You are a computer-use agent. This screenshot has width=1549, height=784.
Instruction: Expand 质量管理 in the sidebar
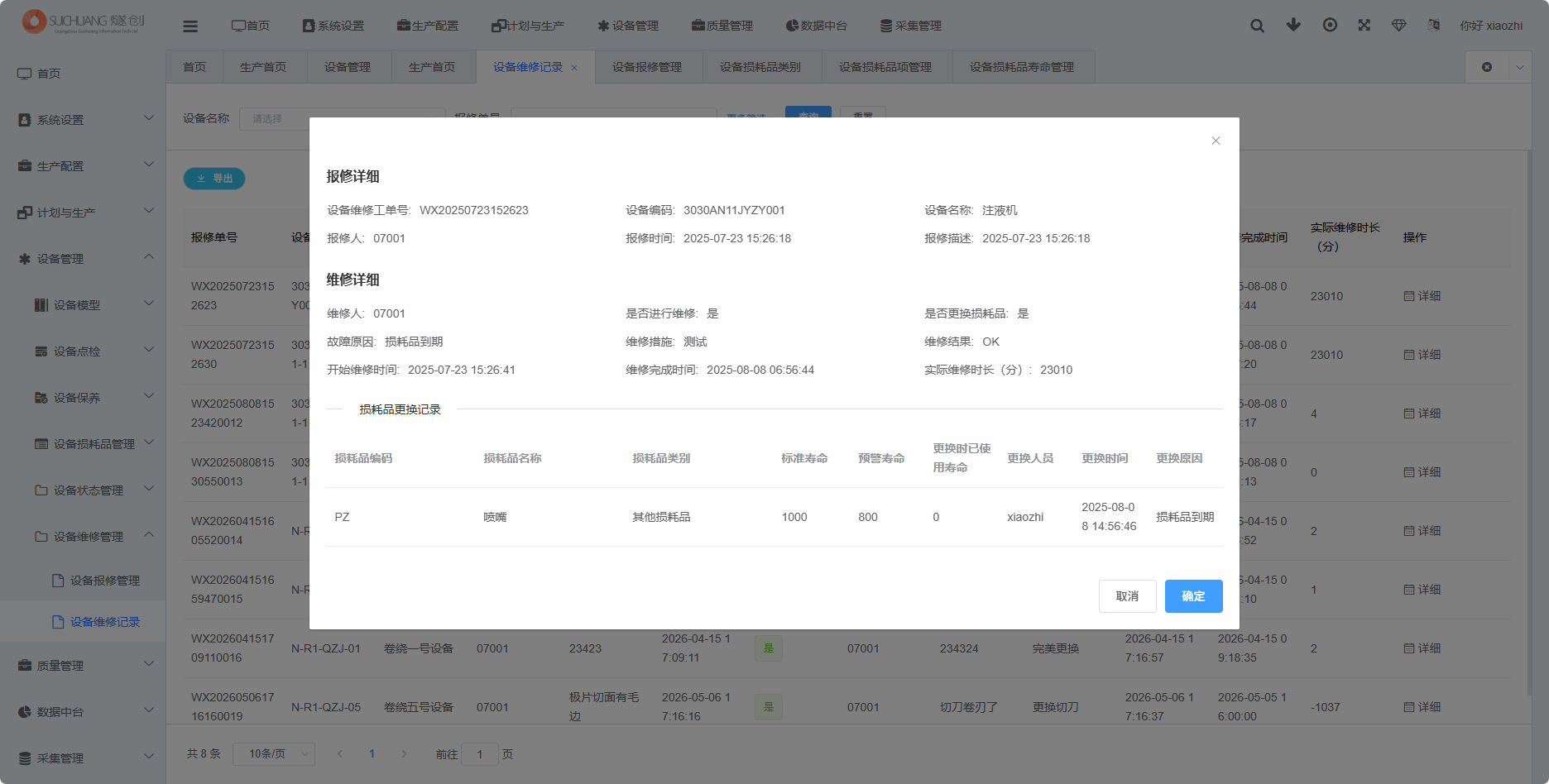coord(83,666)
